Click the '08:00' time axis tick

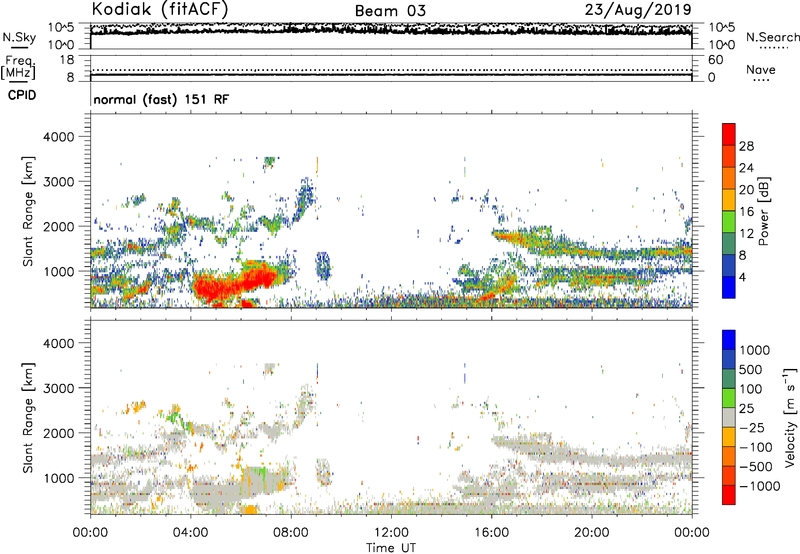[291, 533]
